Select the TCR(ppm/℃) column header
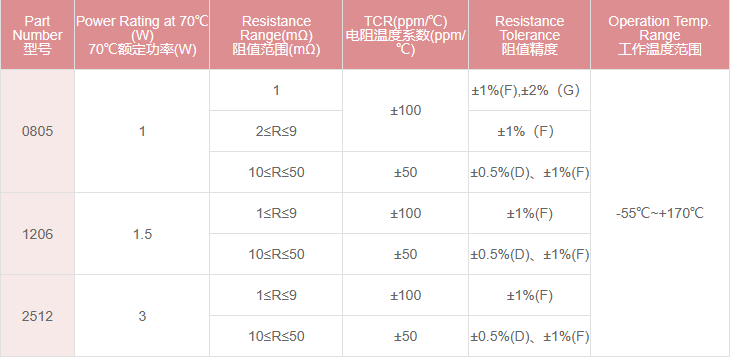 point(406,35)
